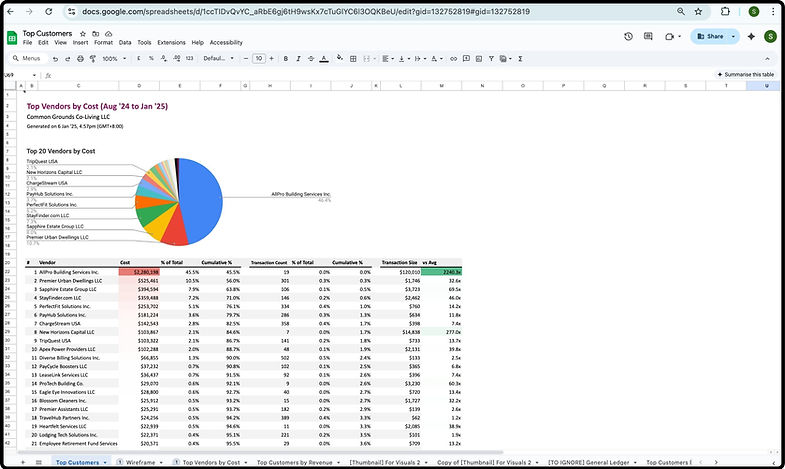Screen dimensions: 785x469
Task: Format selection as currency
Action: (x=139, y=59)
